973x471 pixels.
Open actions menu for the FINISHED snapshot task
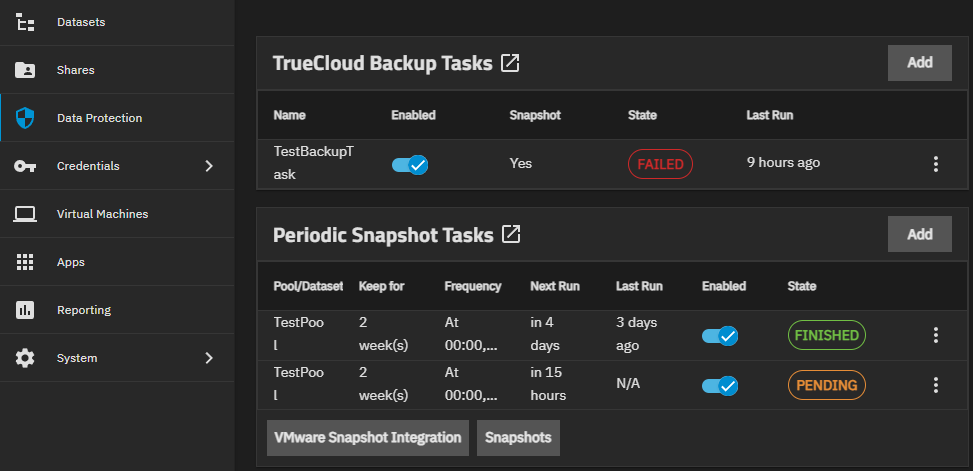tap(936, 336)
